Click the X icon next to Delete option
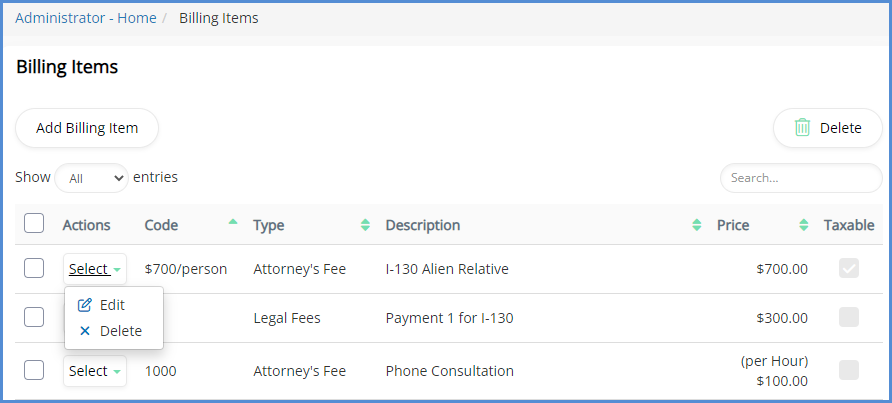 point(85,331)
